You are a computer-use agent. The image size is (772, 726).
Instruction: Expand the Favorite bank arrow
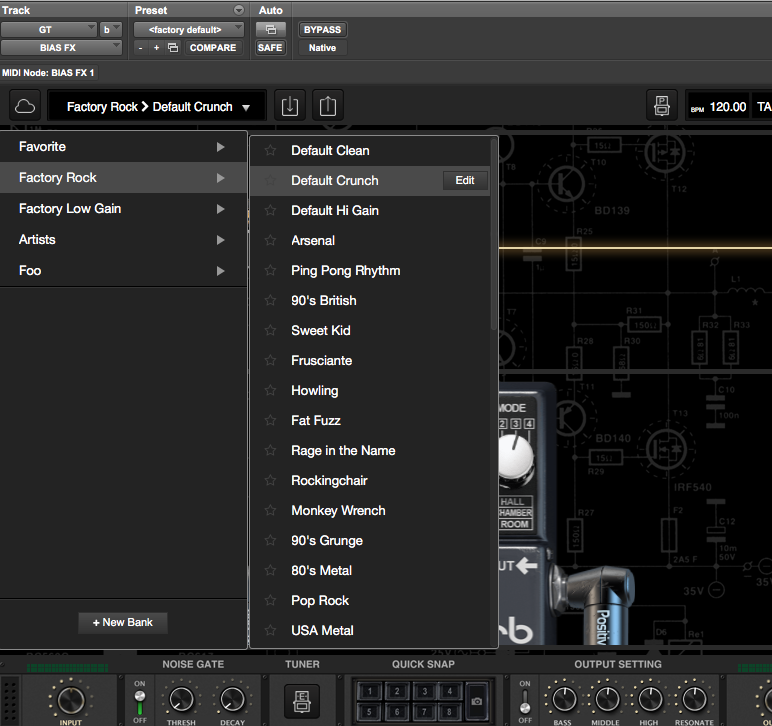221,147
